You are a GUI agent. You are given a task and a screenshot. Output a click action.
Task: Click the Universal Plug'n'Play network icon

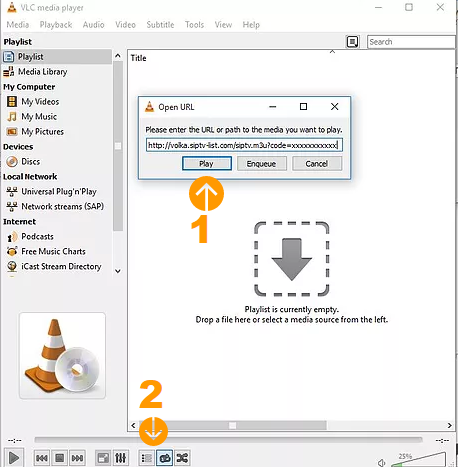click(x=12, y=192)
